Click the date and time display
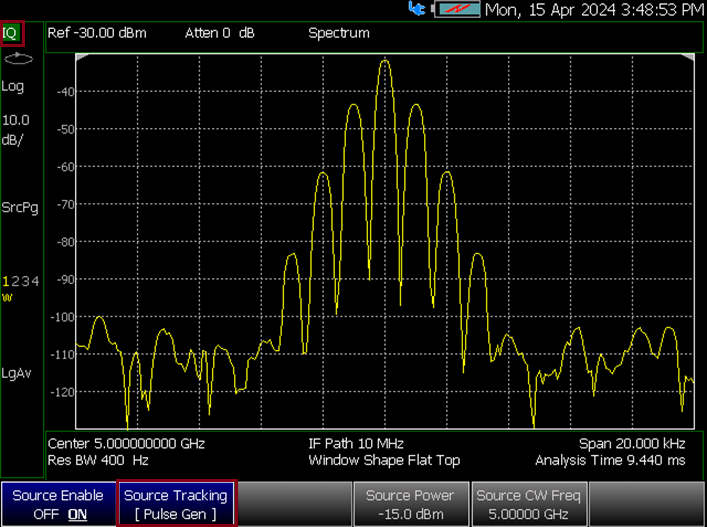 (x=595, y=9)
